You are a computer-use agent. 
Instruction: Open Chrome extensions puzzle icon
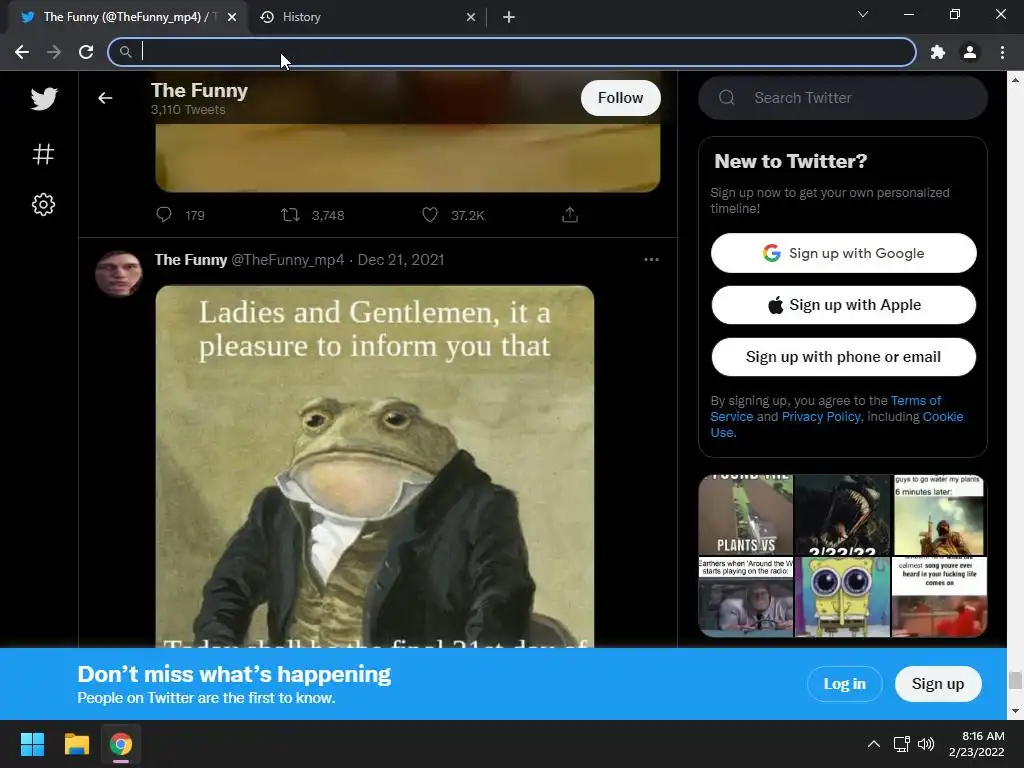(938, 52)
